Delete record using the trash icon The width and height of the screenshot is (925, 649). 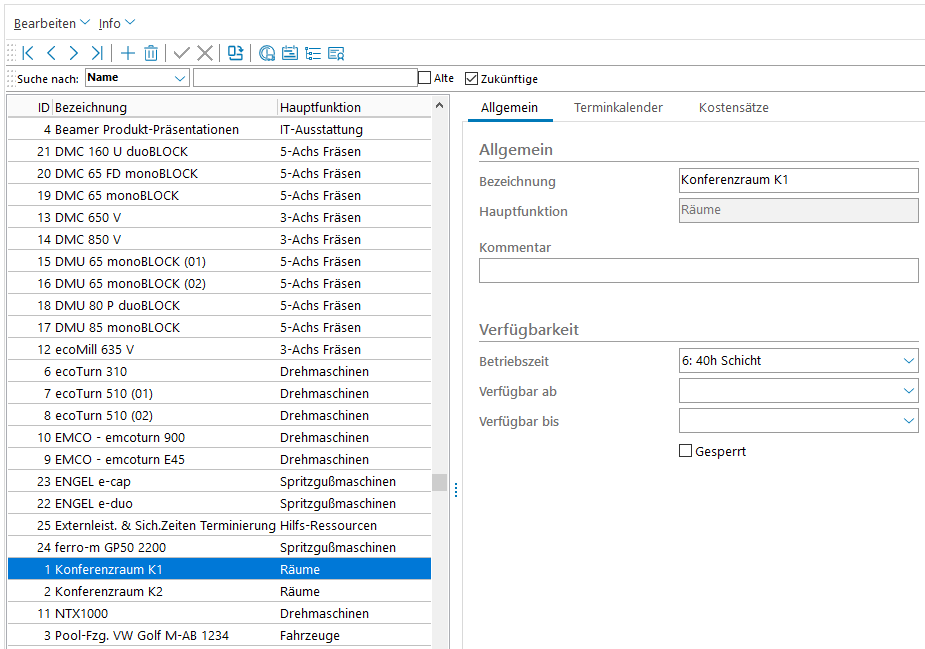coord(151,53)
